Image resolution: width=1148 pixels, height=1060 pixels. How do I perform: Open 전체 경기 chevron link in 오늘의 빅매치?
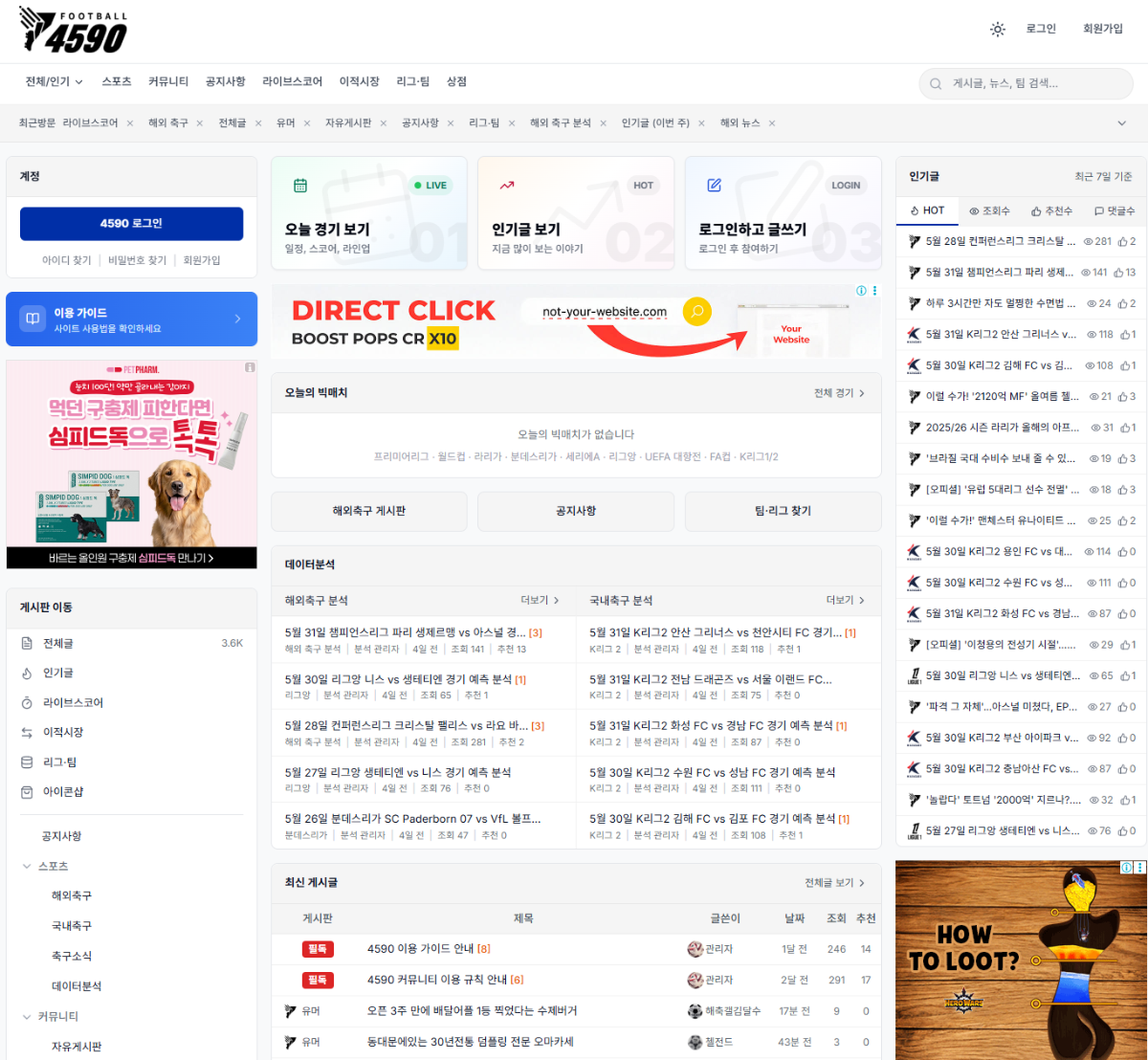[839, 393]
